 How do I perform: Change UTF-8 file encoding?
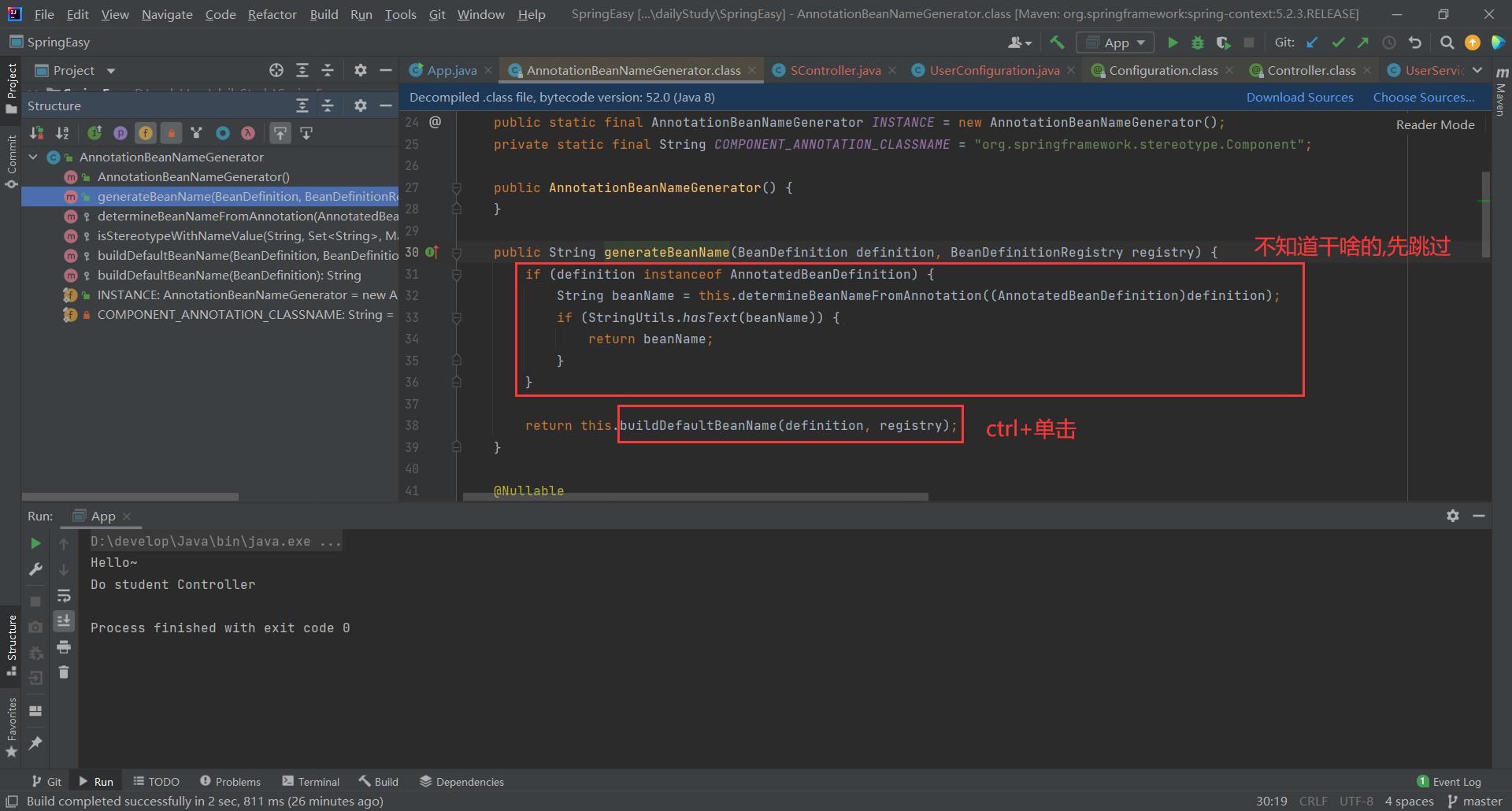click(1356, 802)
